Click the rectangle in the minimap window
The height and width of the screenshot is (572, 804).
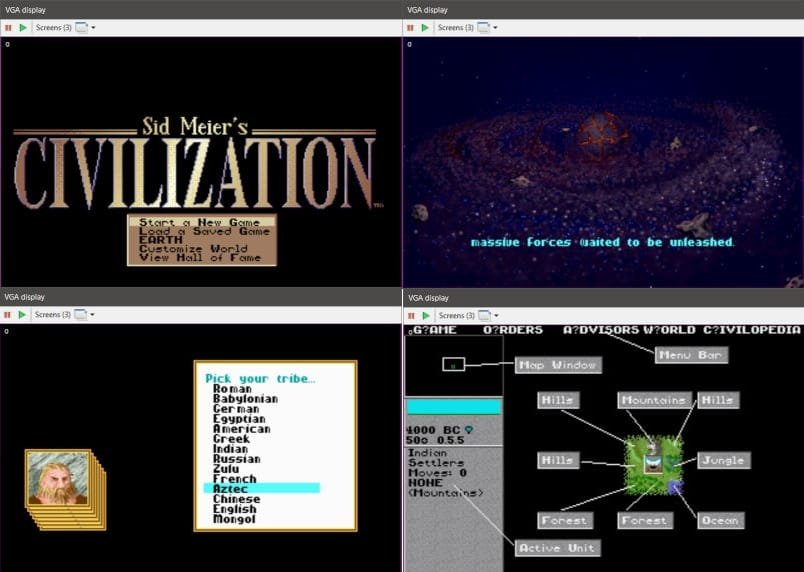(453, 364)
